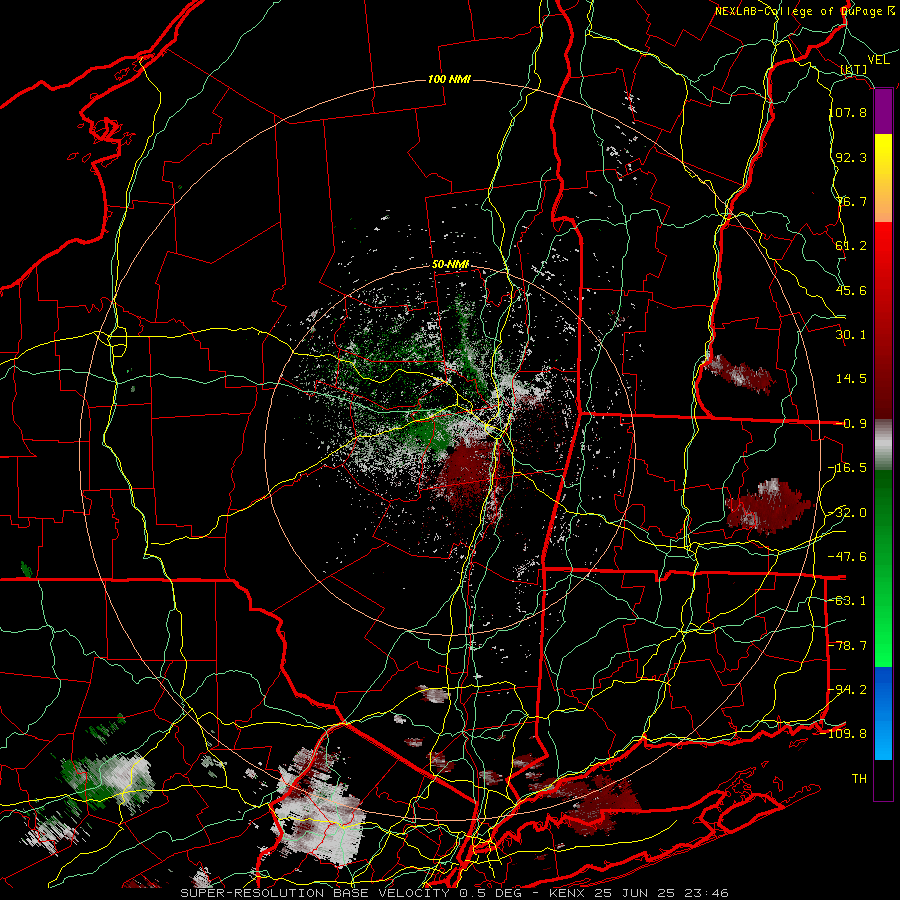Pick the gray near-zero segment of the color bar

883,445
